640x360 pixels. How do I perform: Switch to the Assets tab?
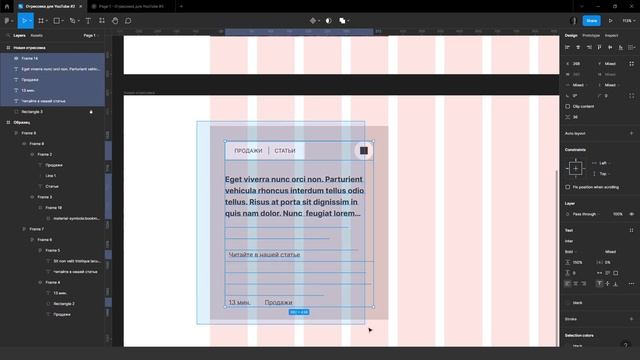click(36, 36)
